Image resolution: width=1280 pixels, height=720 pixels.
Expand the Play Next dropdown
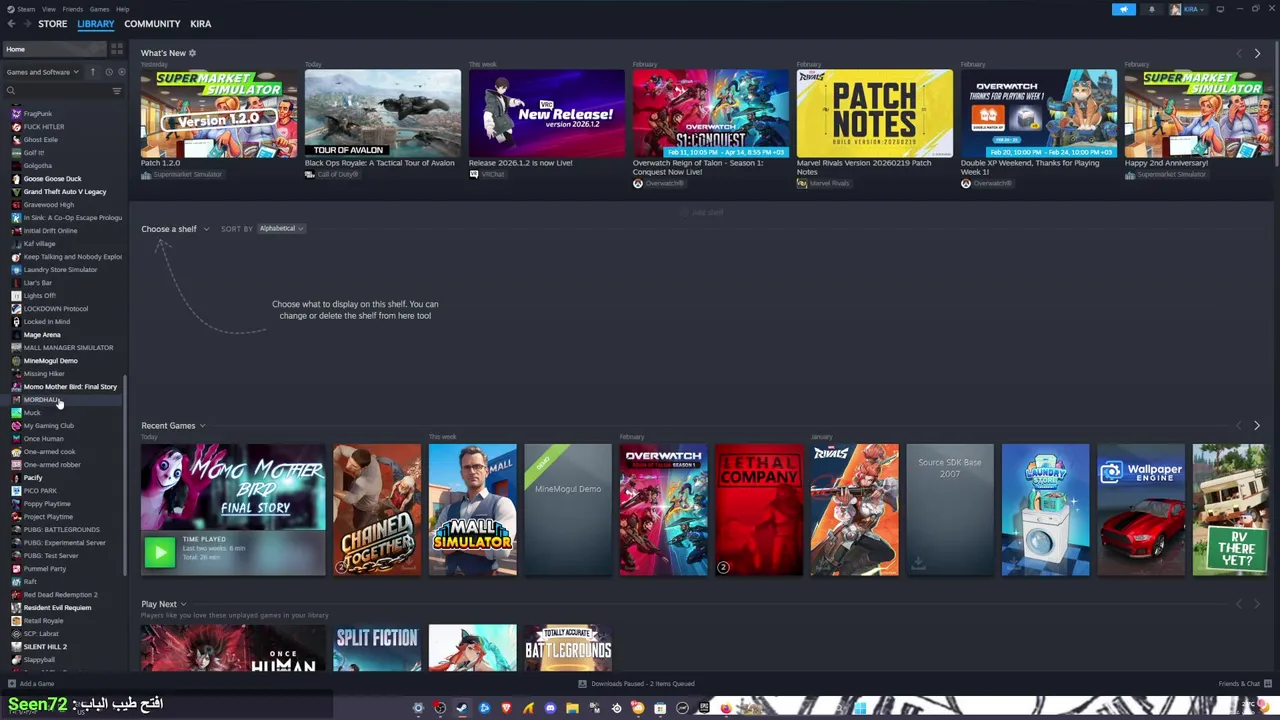pyautogui.click(x=164, y=604)
